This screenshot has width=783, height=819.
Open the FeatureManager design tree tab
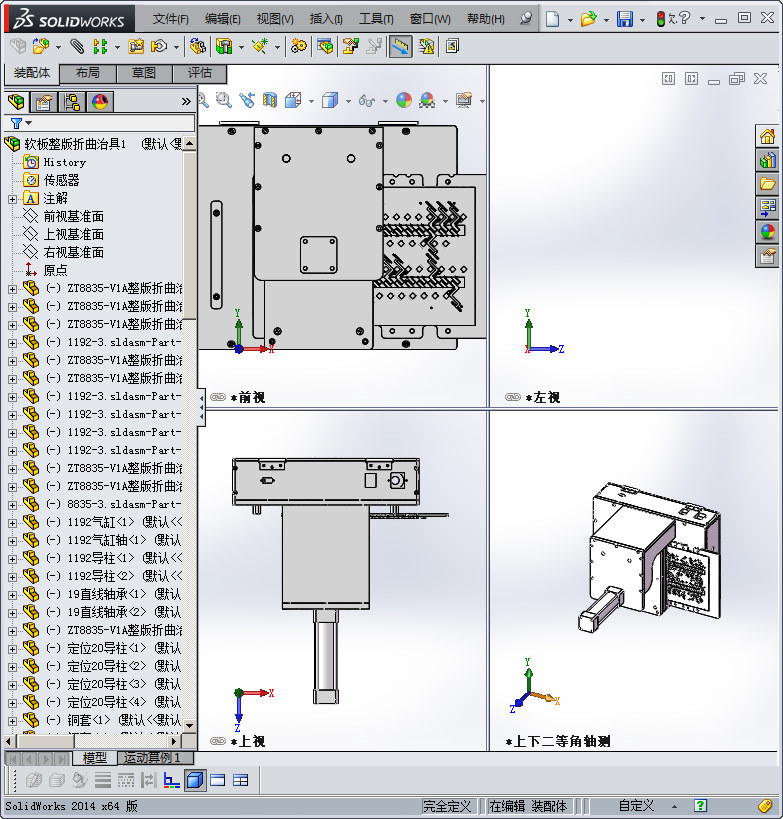pyautogui.click(x=17, y=101)
